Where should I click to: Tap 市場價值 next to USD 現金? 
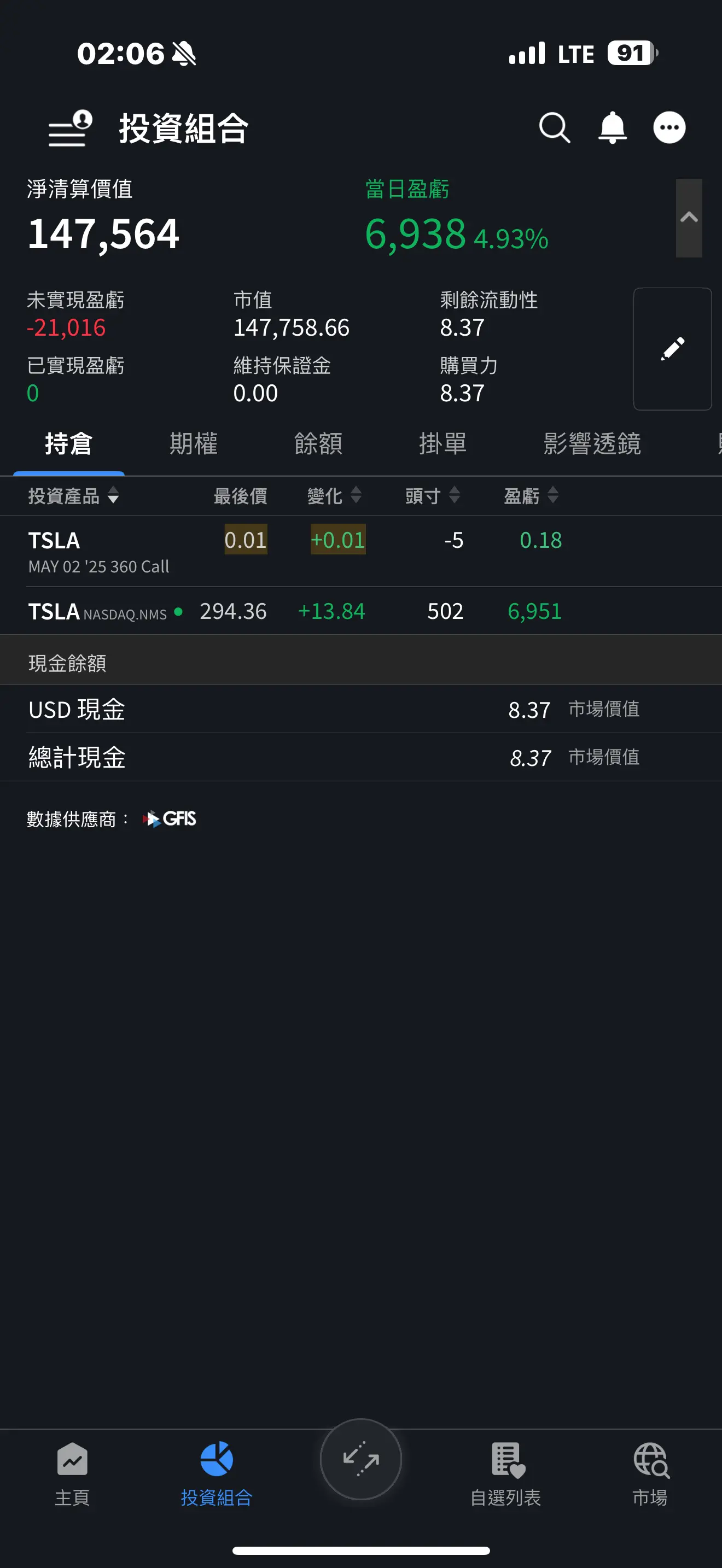604,709
